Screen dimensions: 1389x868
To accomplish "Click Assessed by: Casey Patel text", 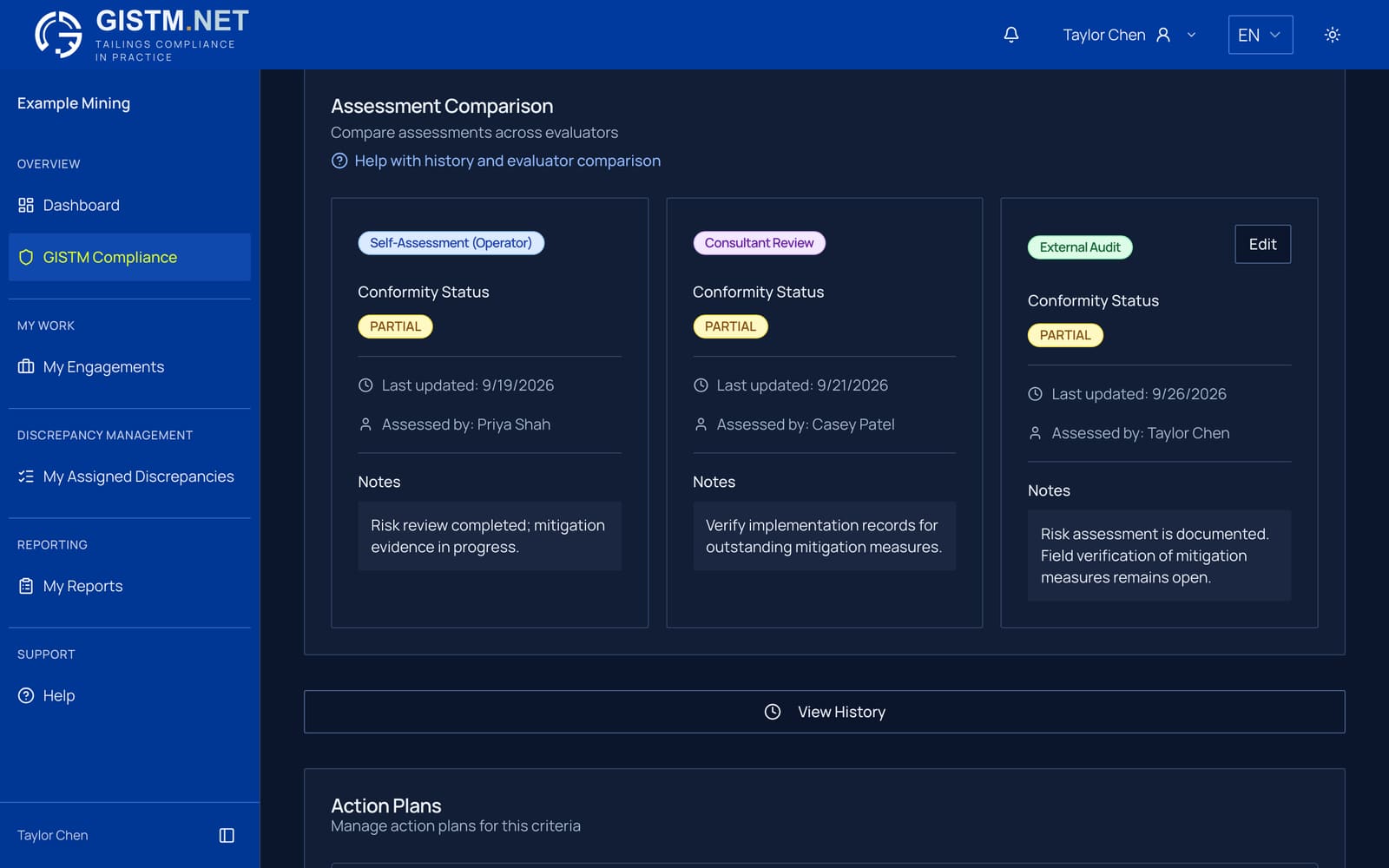I will point(806,424).
